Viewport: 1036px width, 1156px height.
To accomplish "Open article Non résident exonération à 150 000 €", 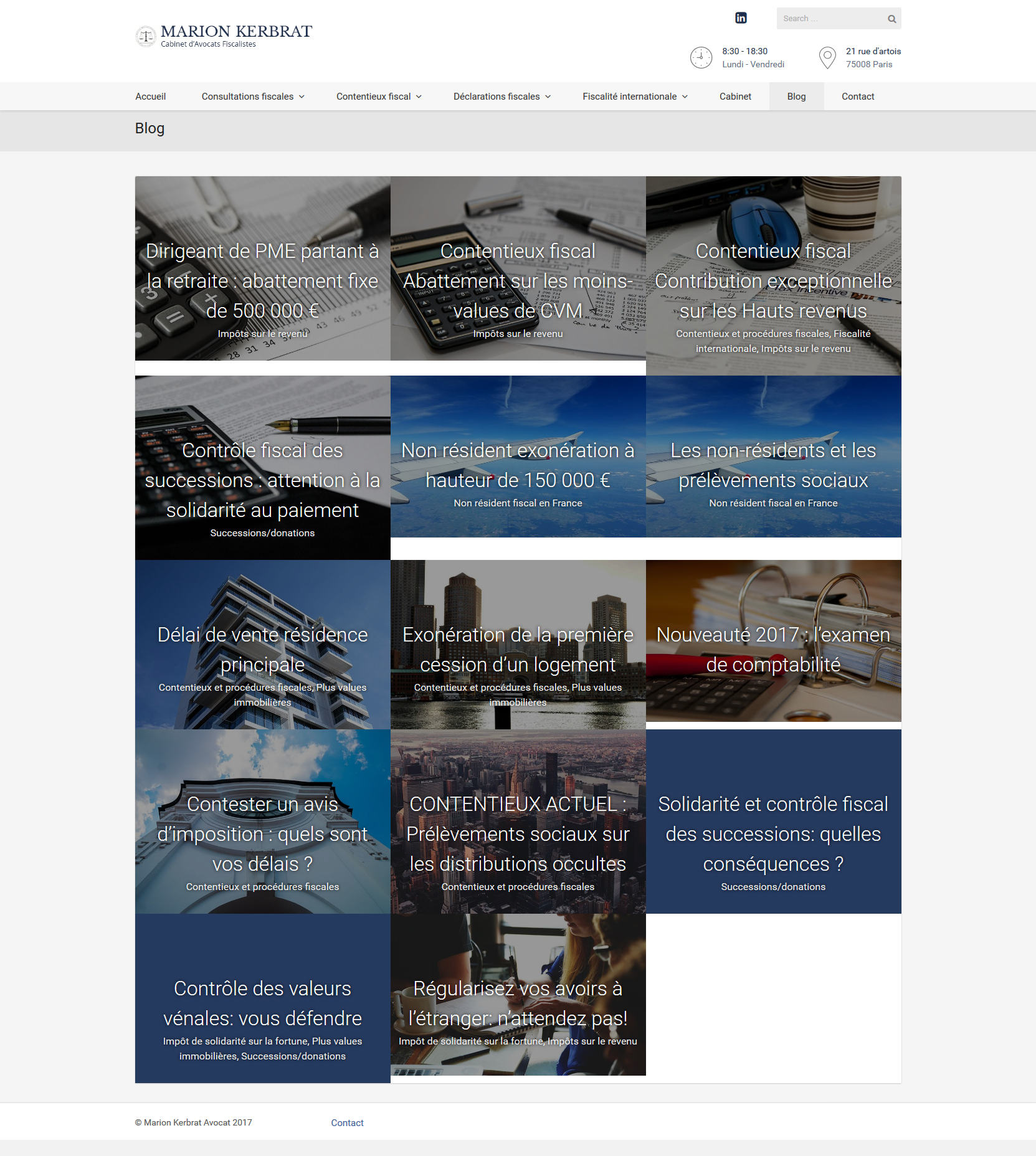I will coord(518,465).
